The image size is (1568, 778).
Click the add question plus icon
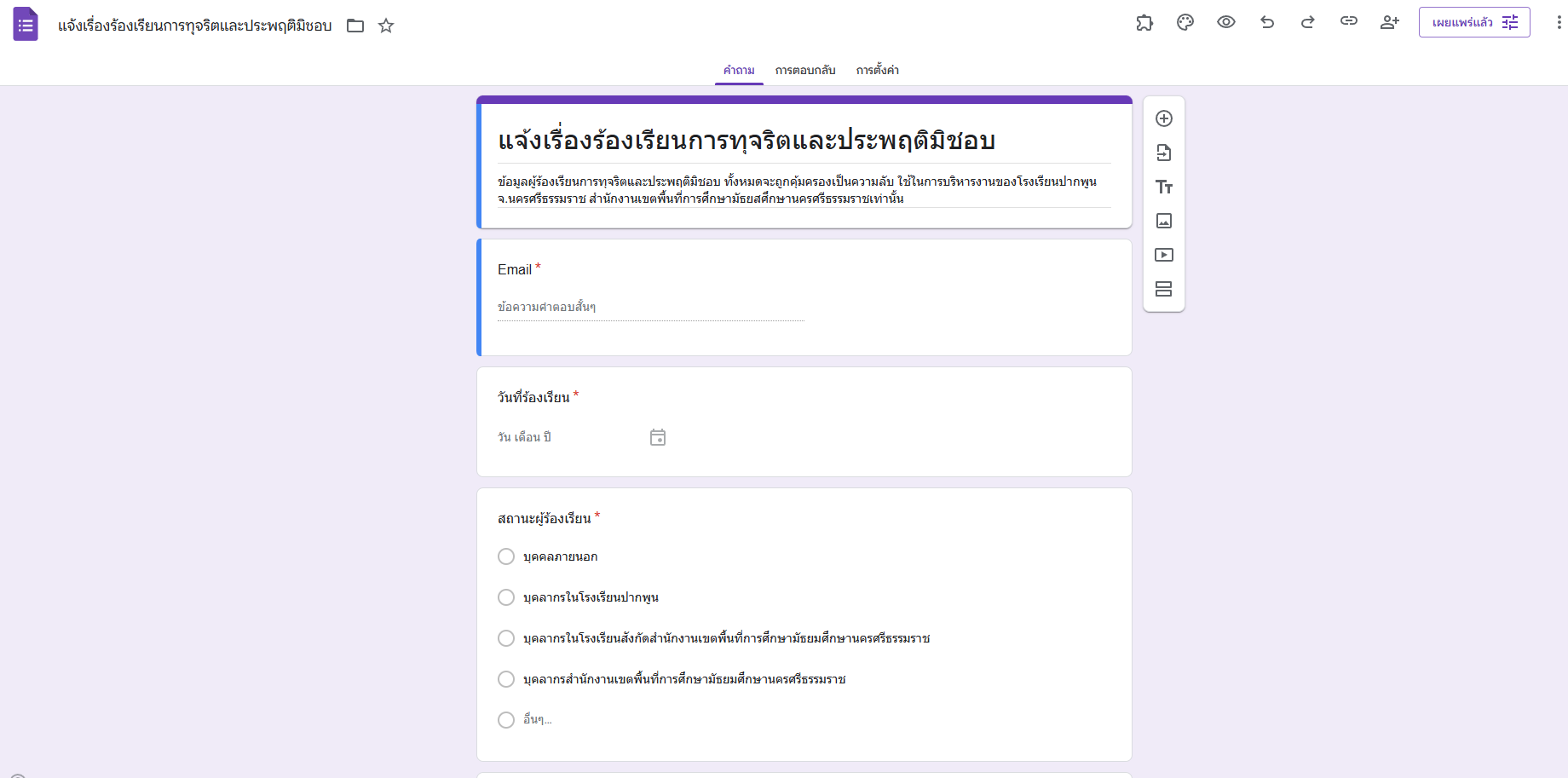pos(1164,118)
